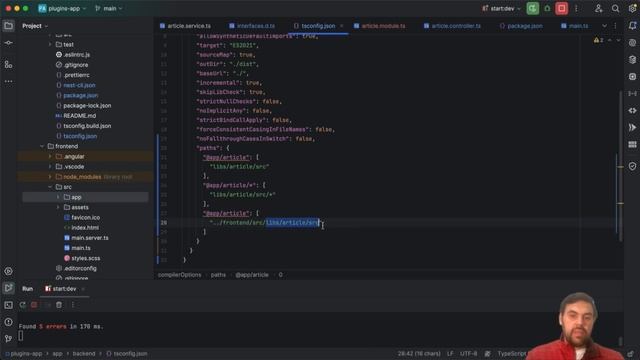Switch to article.controller.ts tab

point(452,26)
